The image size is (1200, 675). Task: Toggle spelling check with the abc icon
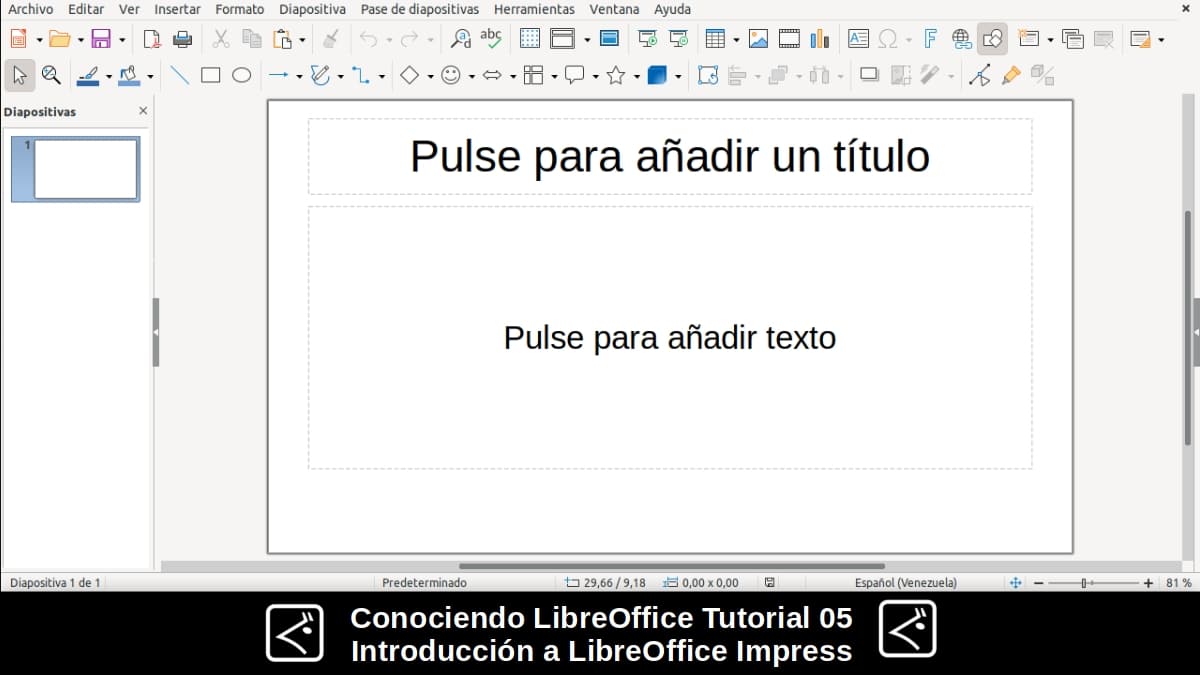click(x=491, y=39)
